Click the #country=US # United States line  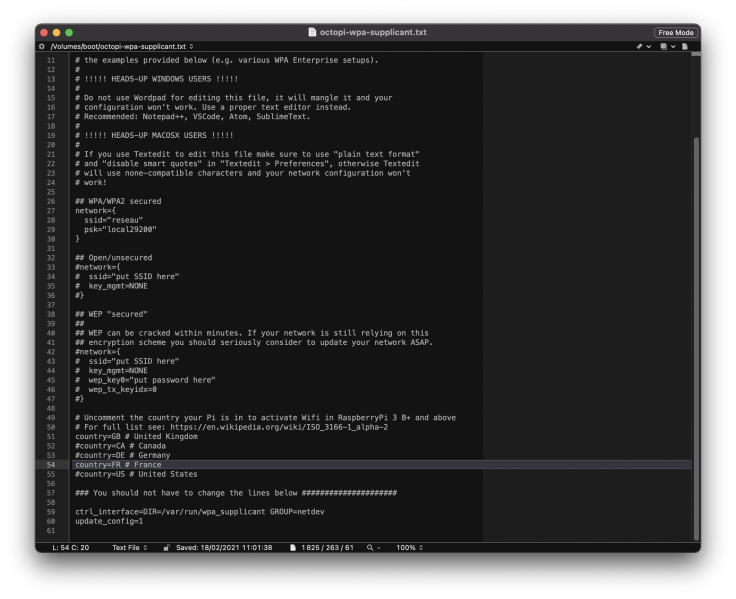click(136, 474)
